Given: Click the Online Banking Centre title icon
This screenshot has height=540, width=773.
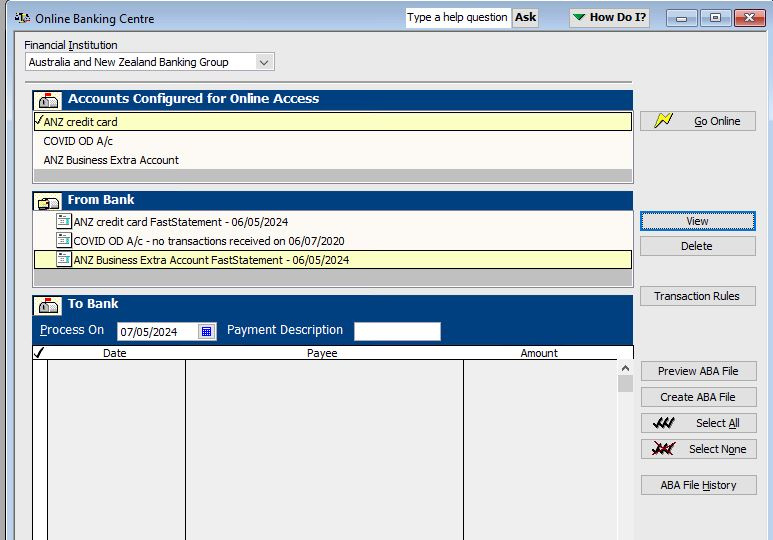Looking at the screenshot, I should point(22,18).
